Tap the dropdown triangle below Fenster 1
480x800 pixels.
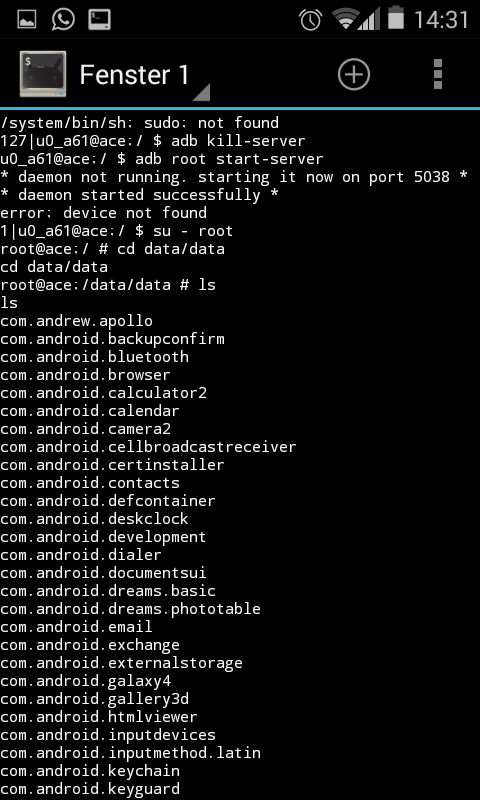click(x=201, y=92)
